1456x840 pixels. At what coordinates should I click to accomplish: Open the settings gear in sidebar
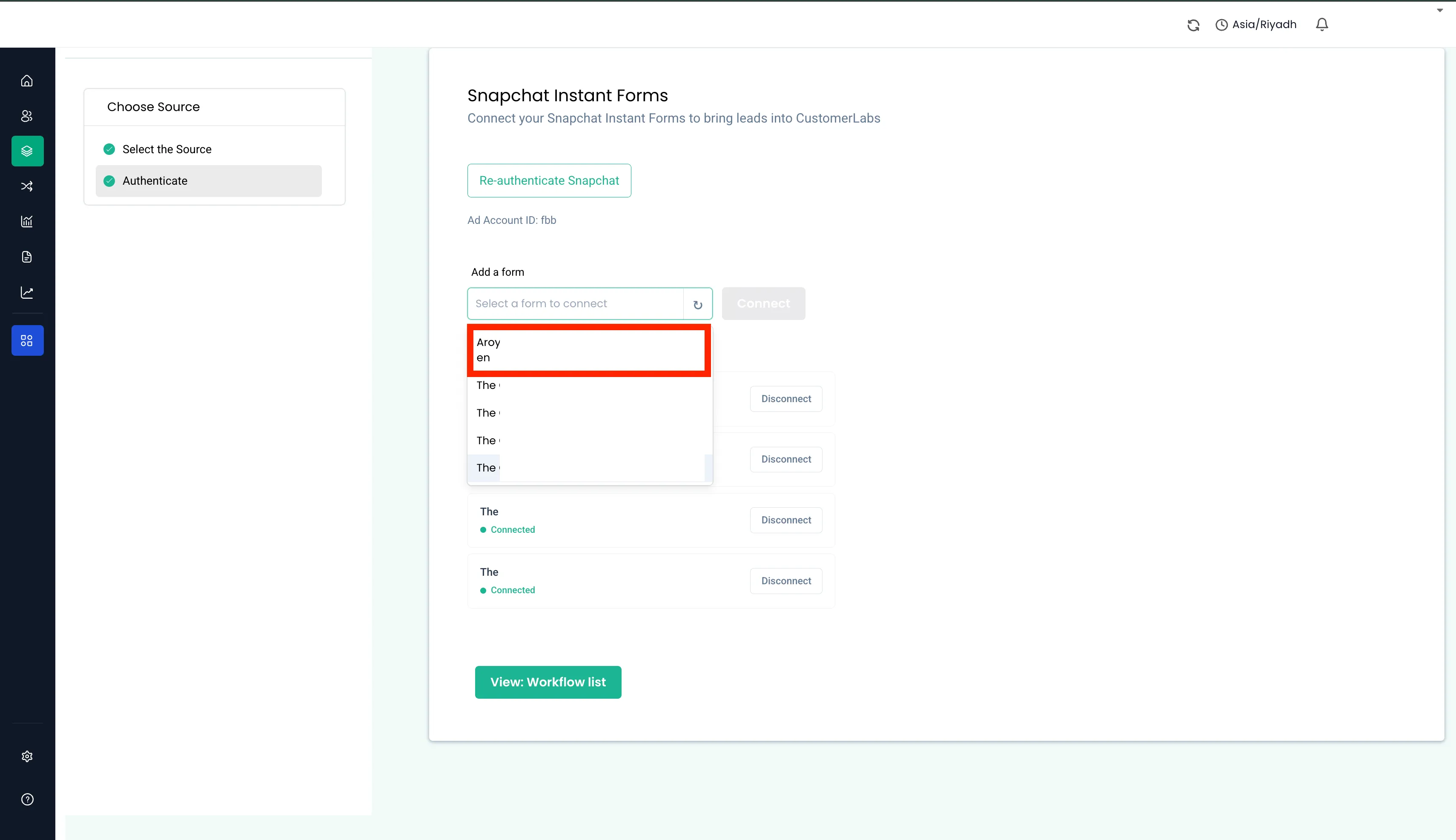pyautogui.click(x=27, y=756)
